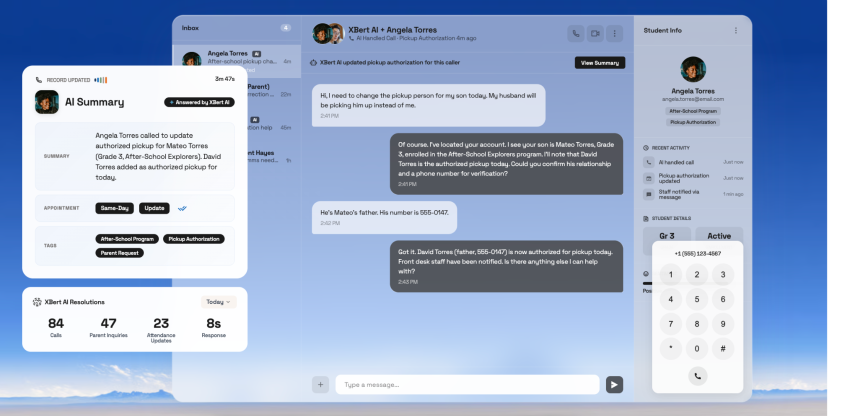
Task: Click the Recent Activity clock icon
Action: [646, 148]
